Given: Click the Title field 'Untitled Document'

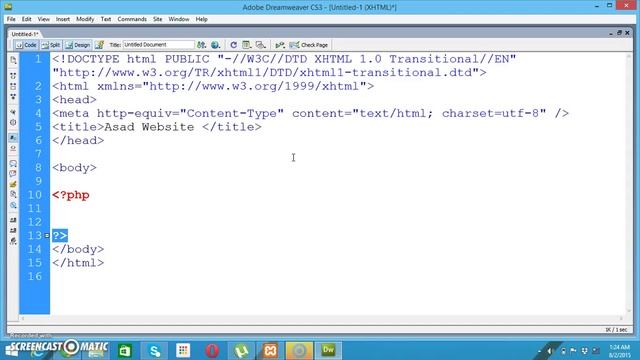Looking at the screenshot, I should 158,44.
